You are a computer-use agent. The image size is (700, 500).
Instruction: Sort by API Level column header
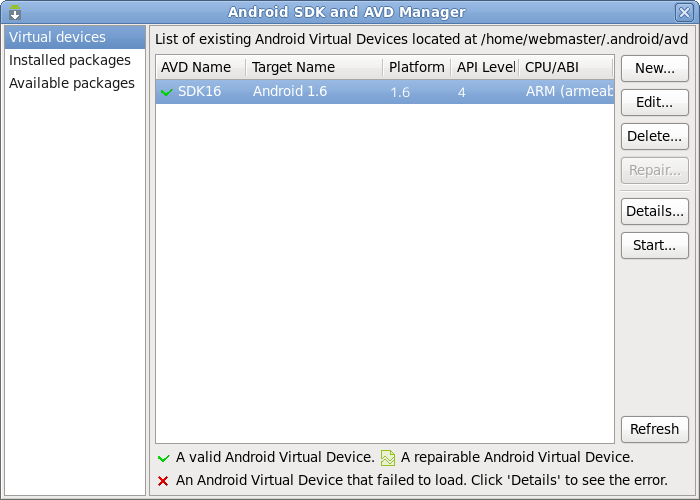click(x=485, y=67)
